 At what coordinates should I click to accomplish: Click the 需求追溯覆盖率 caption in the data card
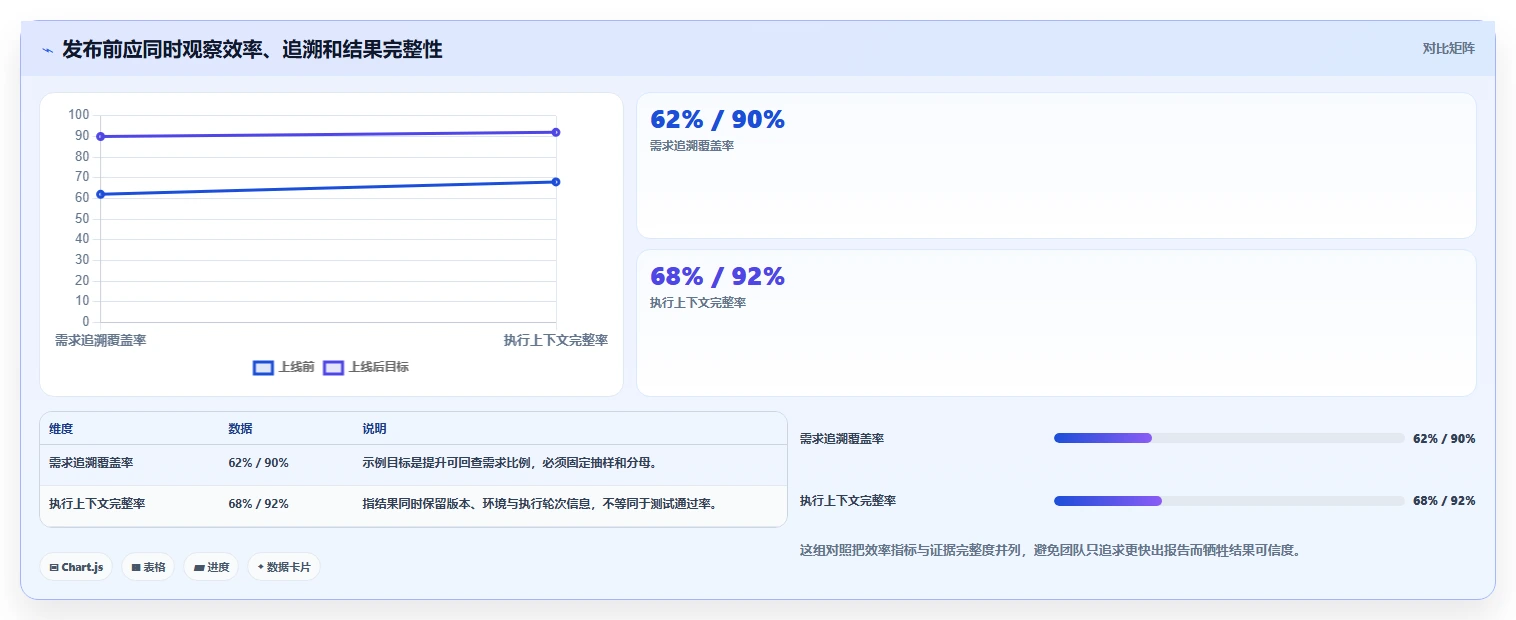692,146
